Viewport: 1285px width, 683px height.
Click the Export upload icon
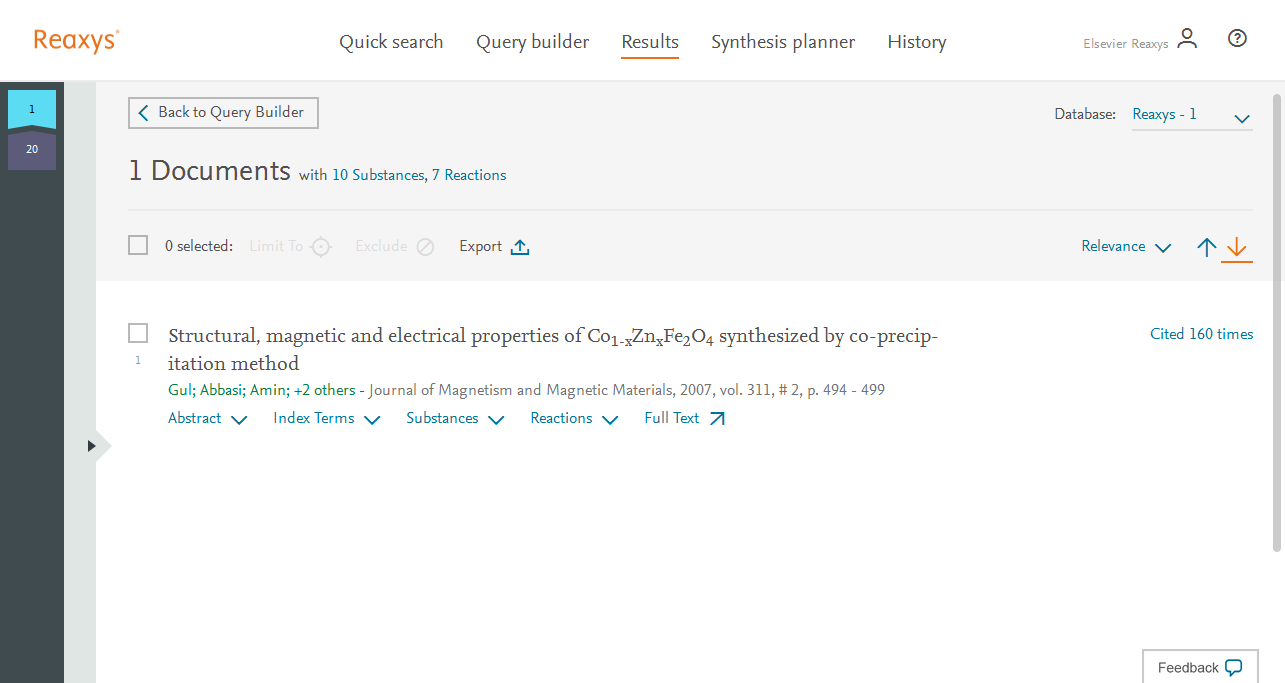(x=520, y=247)
